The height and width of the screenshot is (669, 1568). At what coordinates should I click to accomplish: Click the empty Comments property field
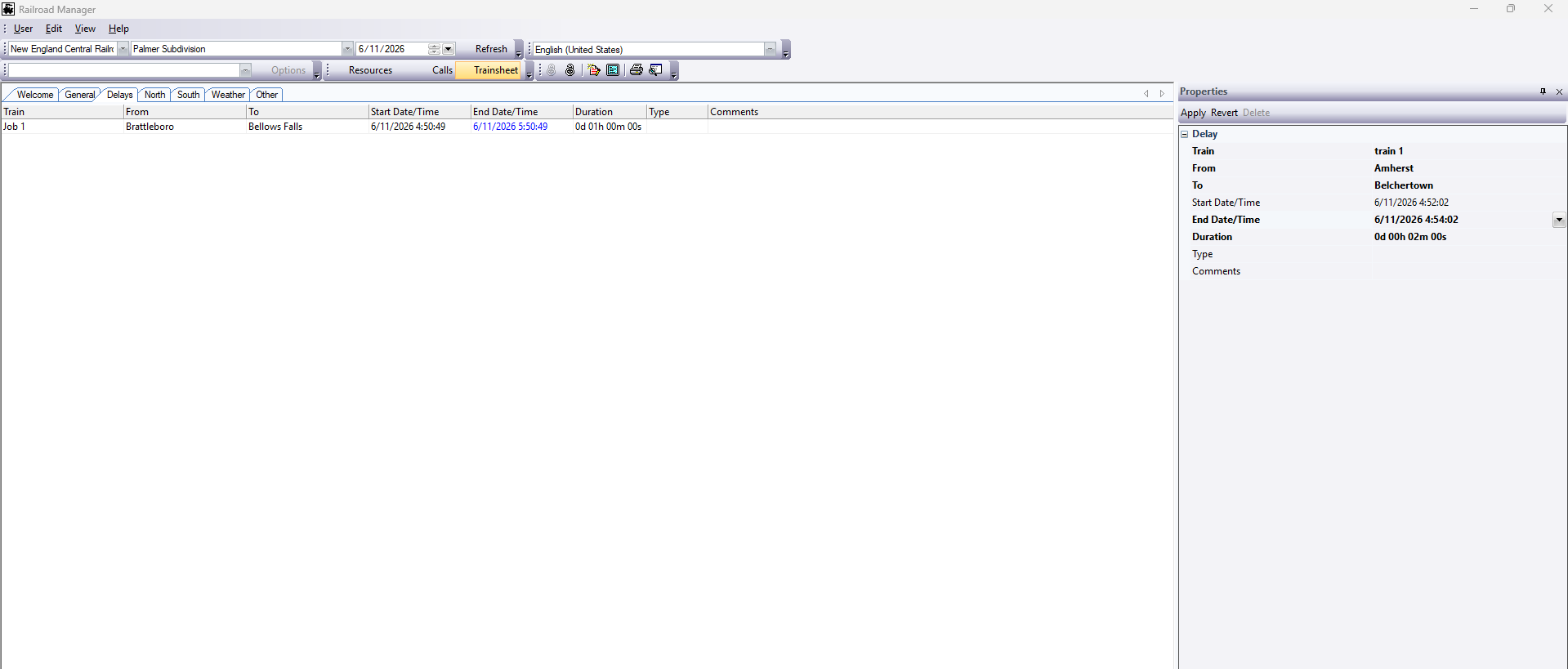point(1468,271)
